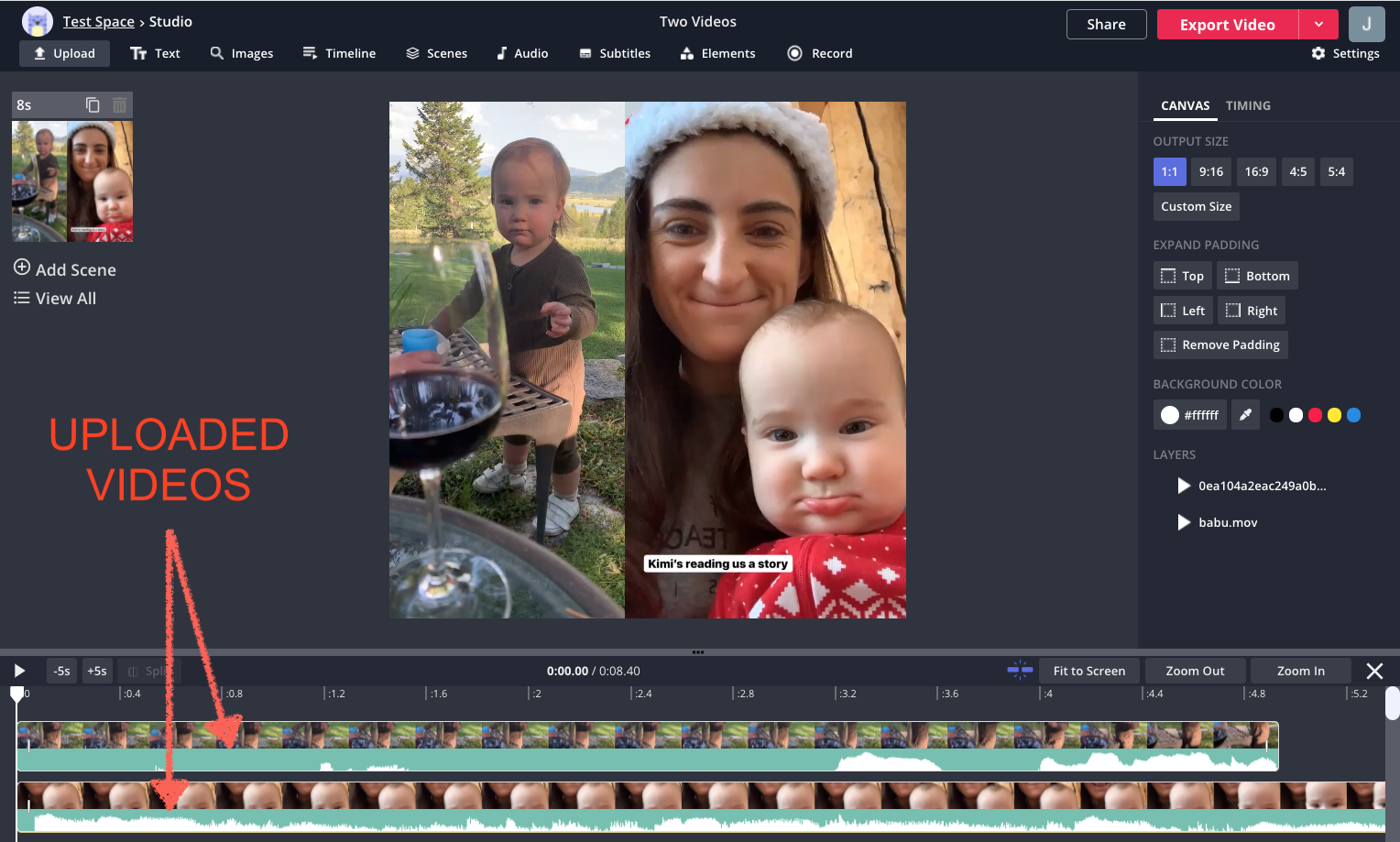Click the :4 mark on the timeline ruler
1400x842 pixels.
click(1048, 694)
